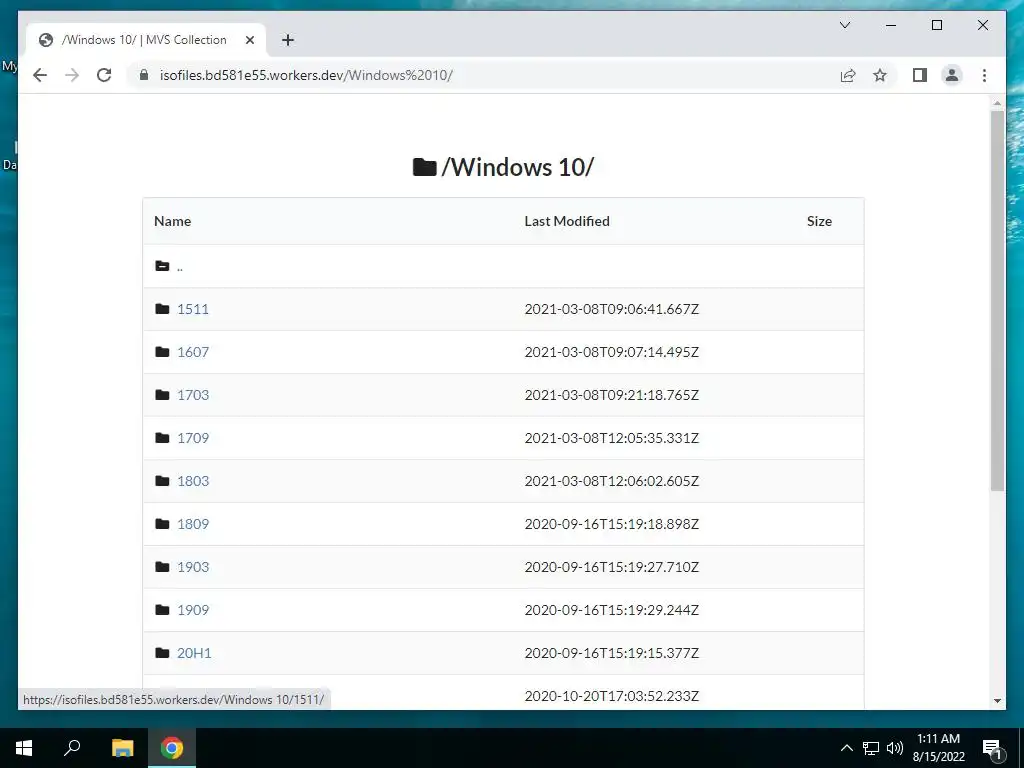Click the date 2021-03-08T12:06:02.605Z

click(x=611, y=481)
